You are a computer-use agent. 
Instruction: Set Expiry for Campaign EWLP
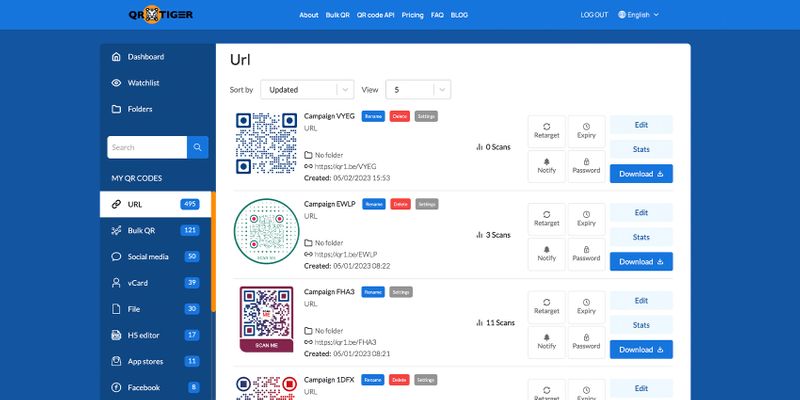pos(586,219)
